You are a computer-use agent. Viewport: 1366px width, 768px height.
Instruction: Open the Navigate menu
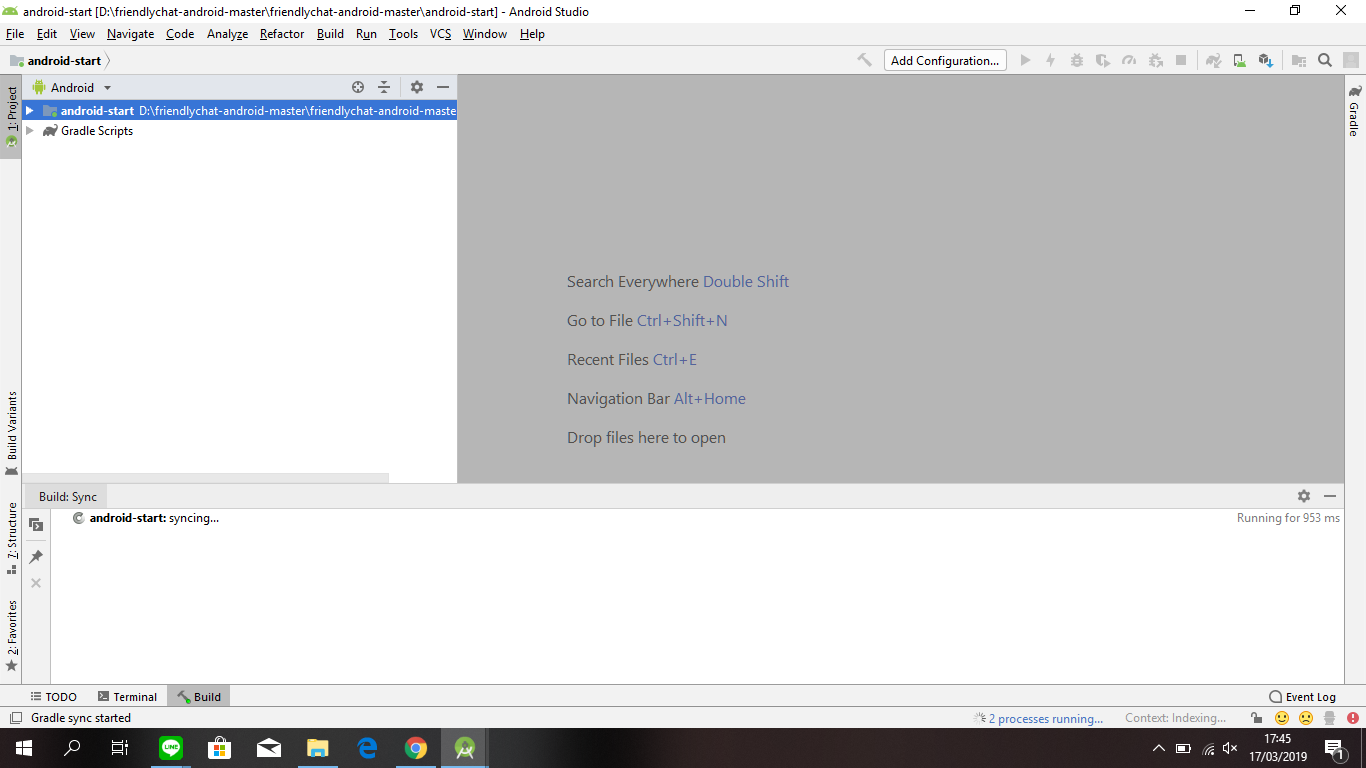131,34
